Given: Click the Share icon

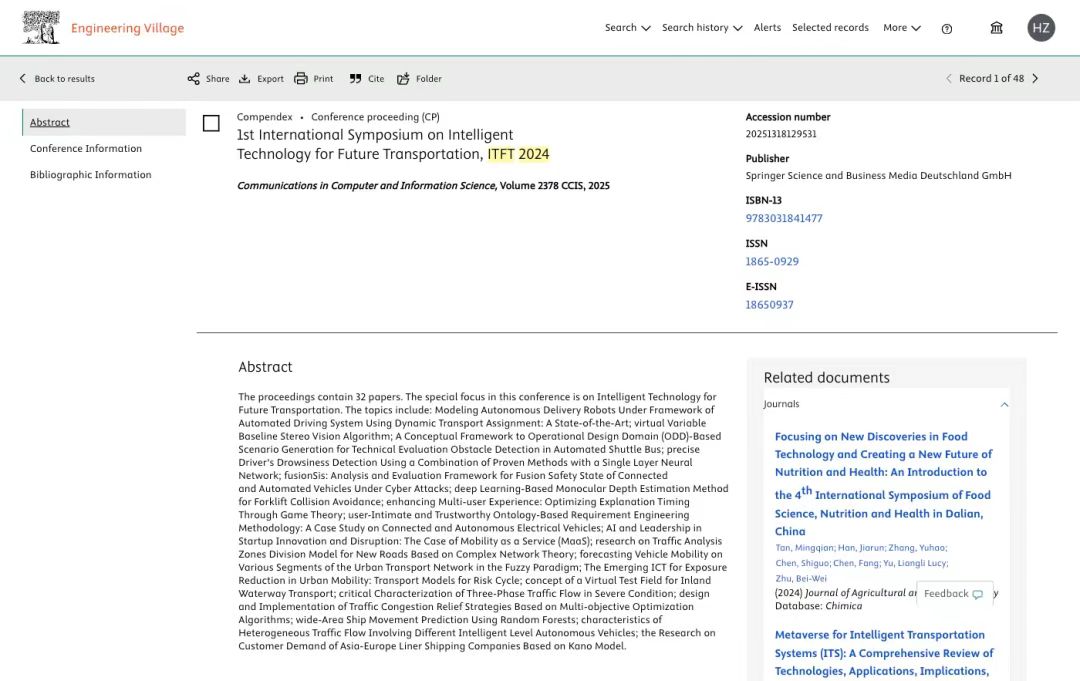Looking at the screenshot, I should coord(194,78).
